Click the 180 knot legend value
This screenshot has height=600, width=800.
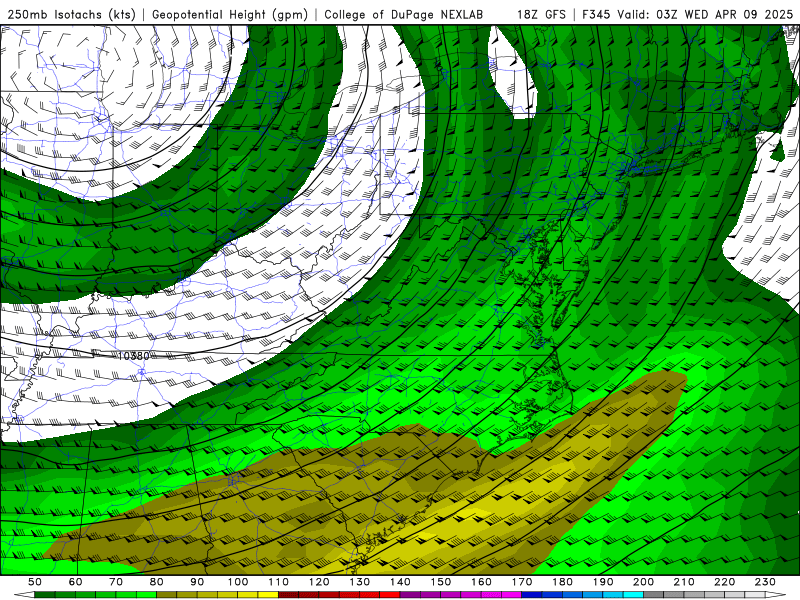point(563,582)
